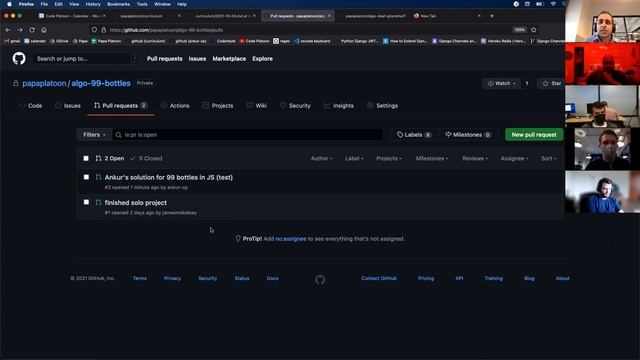Check the box for Ankur's solution pull request
Image resolution: width=640 pixels, height=360 pixels.
pos(86,177)
